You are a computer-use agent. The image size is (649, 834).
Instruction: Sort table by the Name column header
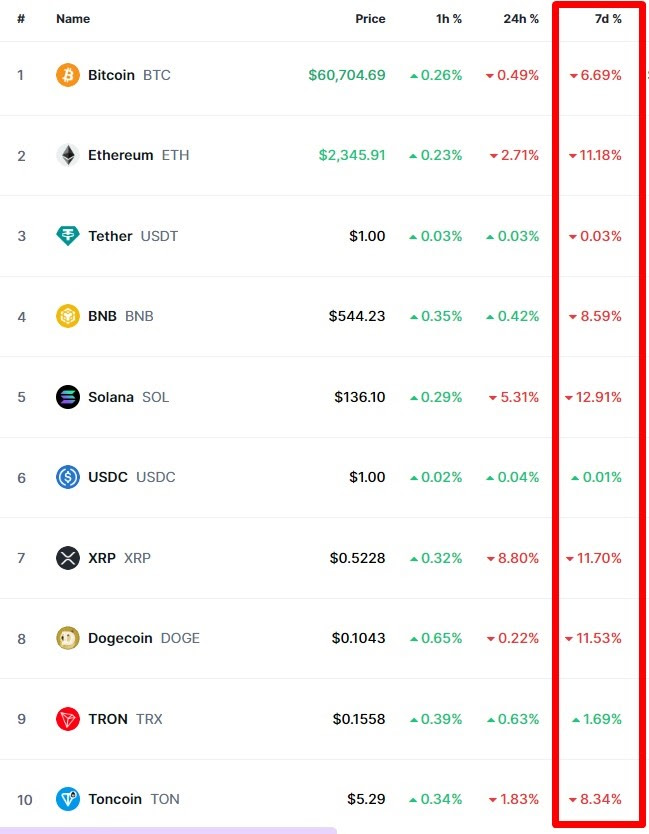(73, 19)
